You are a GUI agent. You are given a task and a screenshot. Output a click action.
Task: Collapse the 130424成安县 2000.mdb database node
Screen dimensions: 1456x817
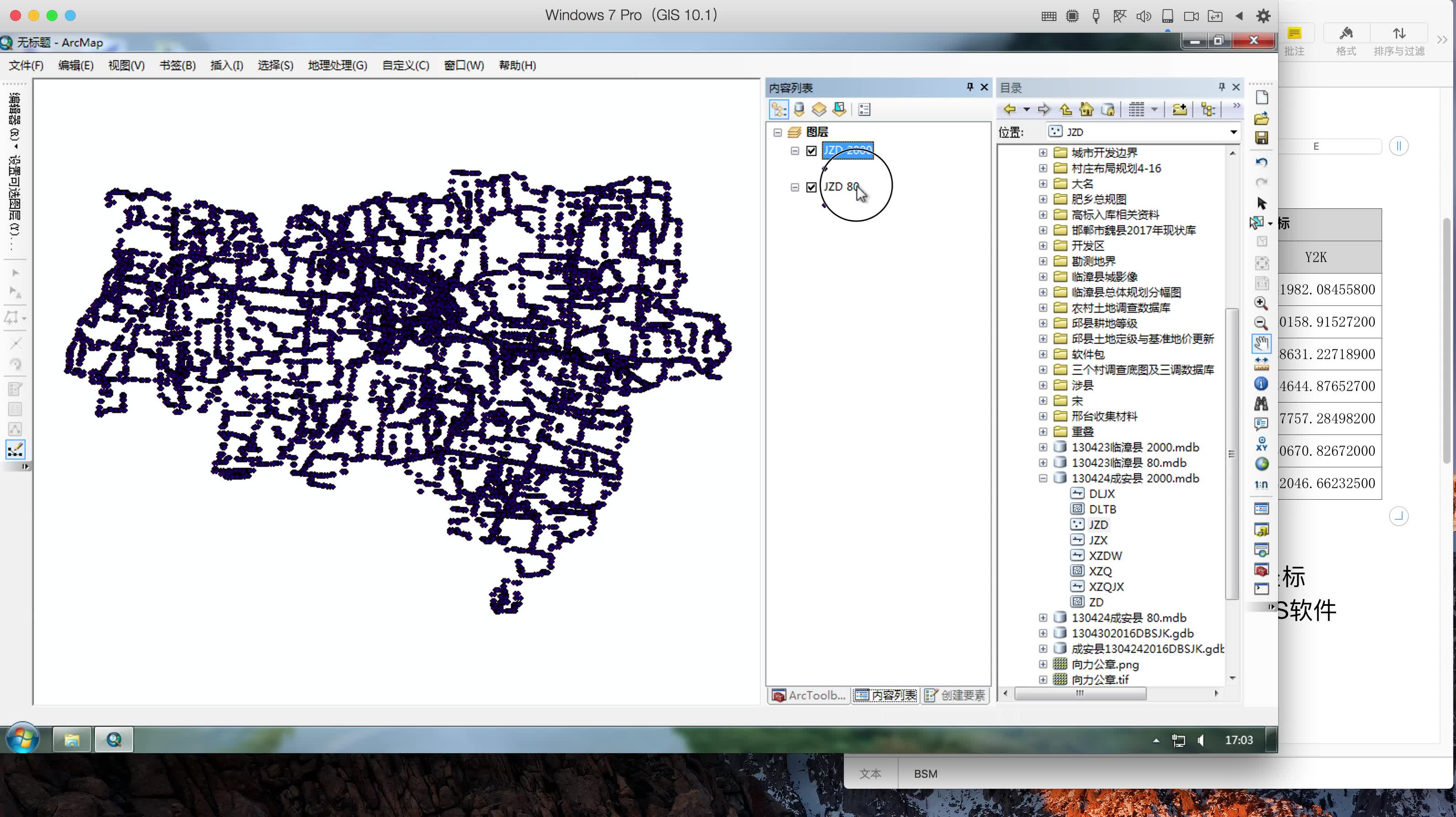[1043, 479]
